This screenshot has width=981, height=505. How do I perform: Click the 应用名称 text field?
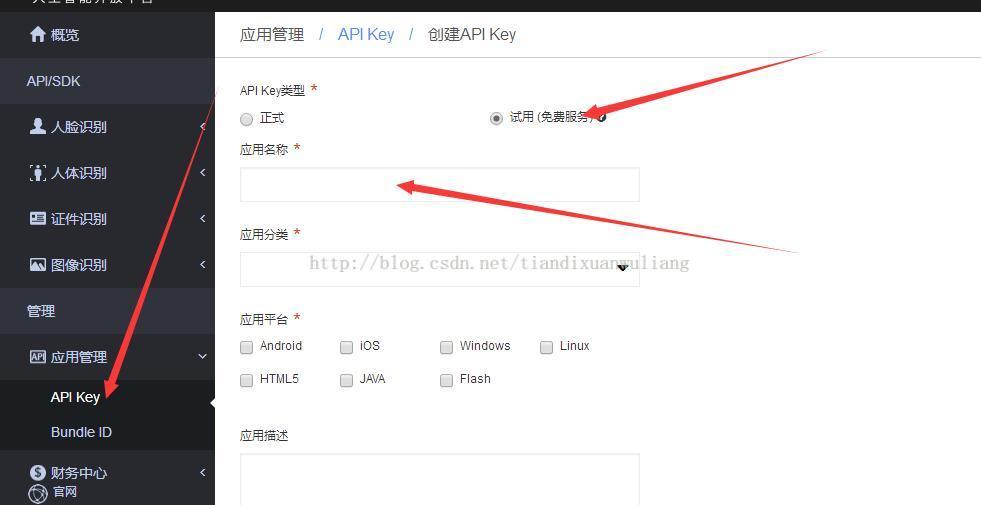(440, 185)
